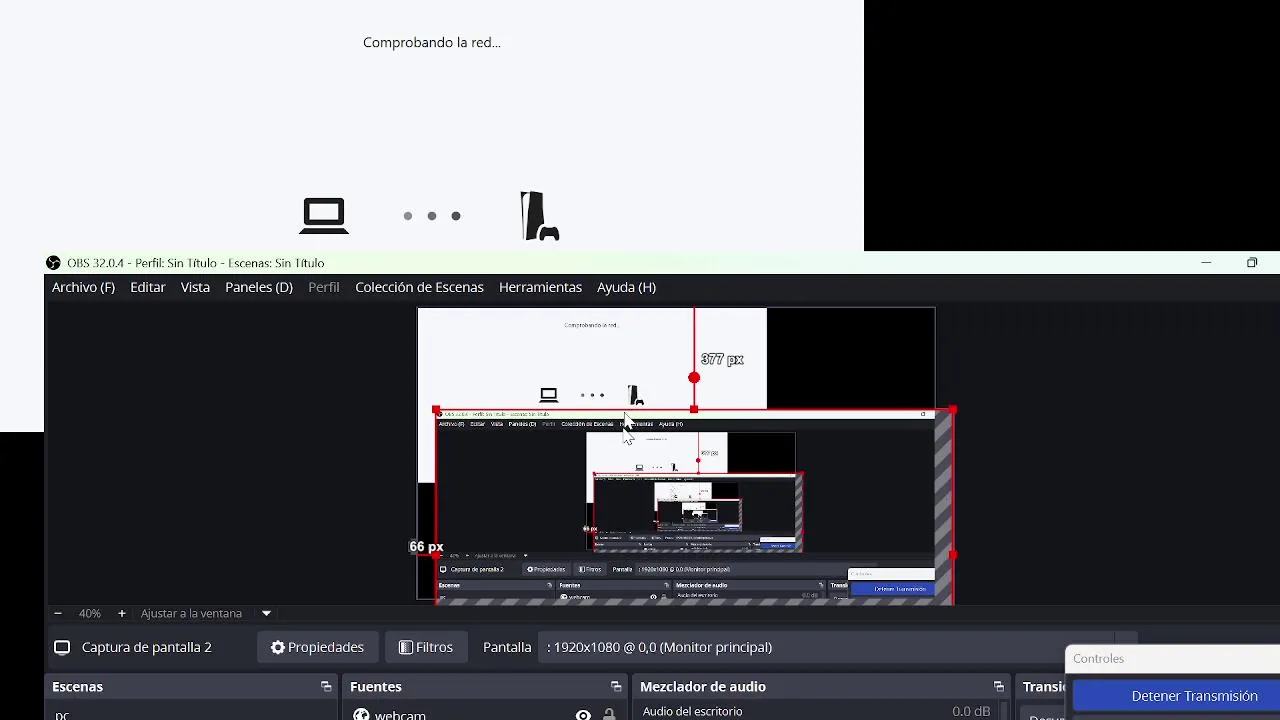Click the top-right red resize handle in the preview
The image size is (1280, 720).
tap(952, 410)
